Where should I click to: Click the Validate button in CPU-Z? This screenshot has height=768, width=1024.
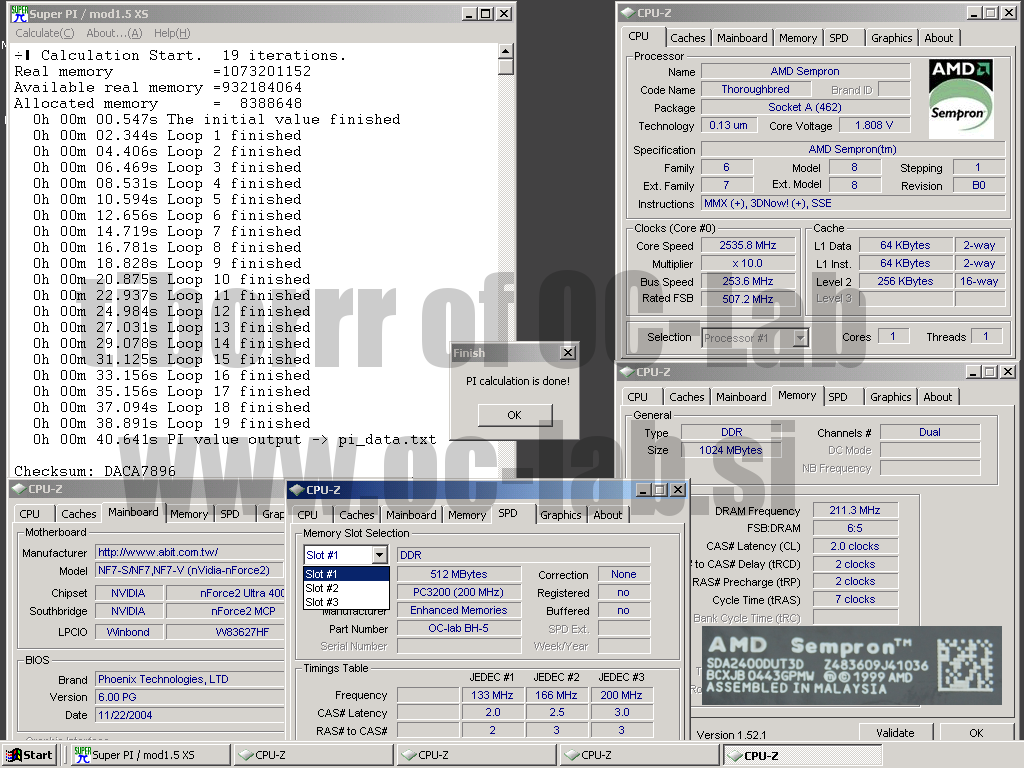pyautogui.click(x=895, y=733)
